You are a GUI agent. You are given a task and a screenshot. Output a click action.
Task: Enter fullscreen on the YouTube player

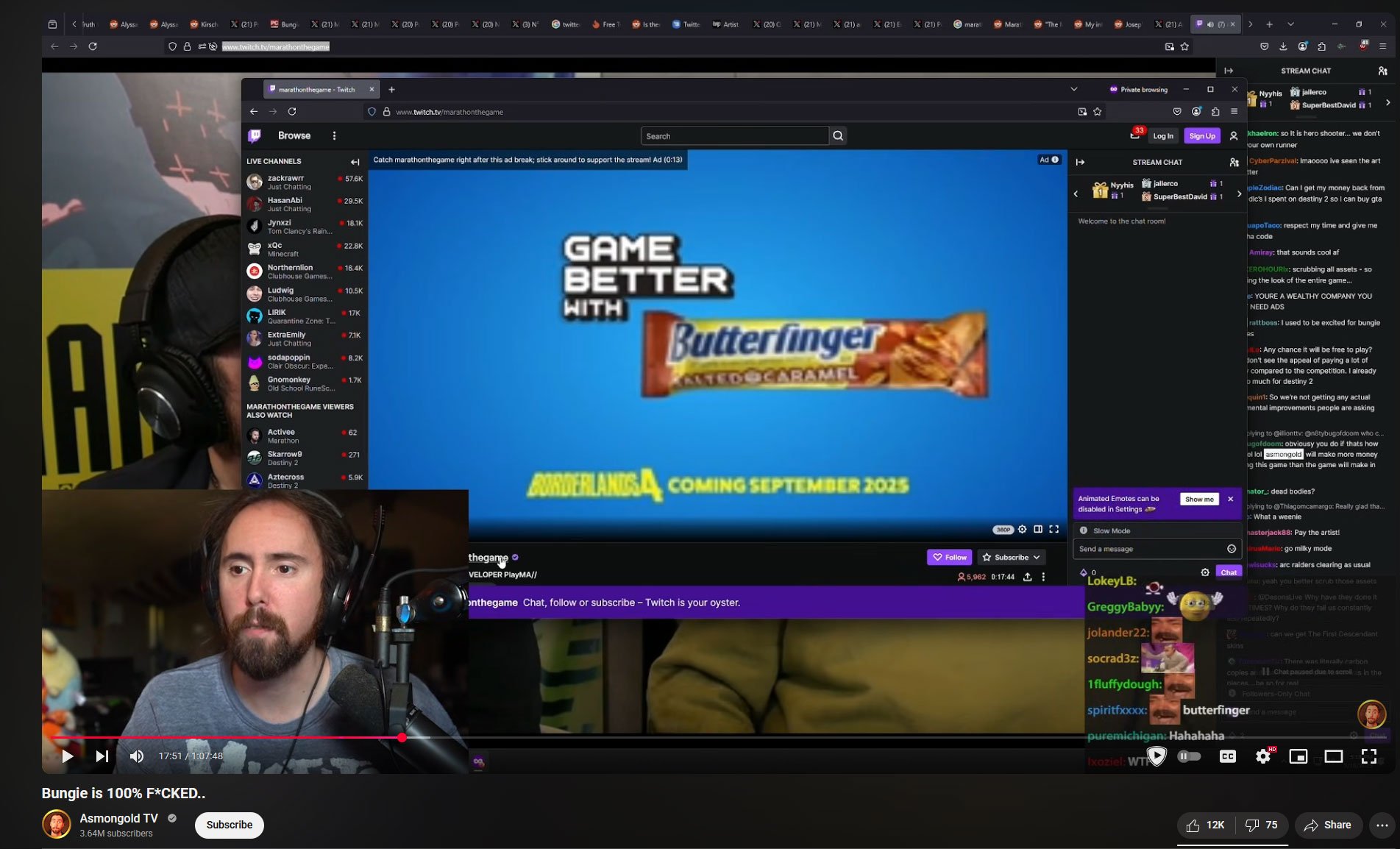point(1369,756)
